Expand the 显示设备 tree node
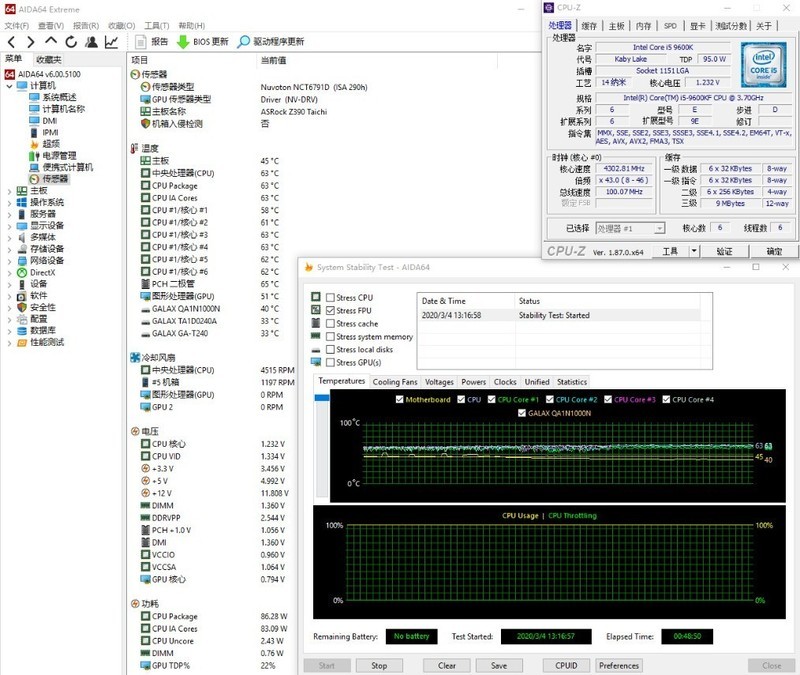Image resolution: width=800 pixels, height=675 pixels. click(10, 226)
